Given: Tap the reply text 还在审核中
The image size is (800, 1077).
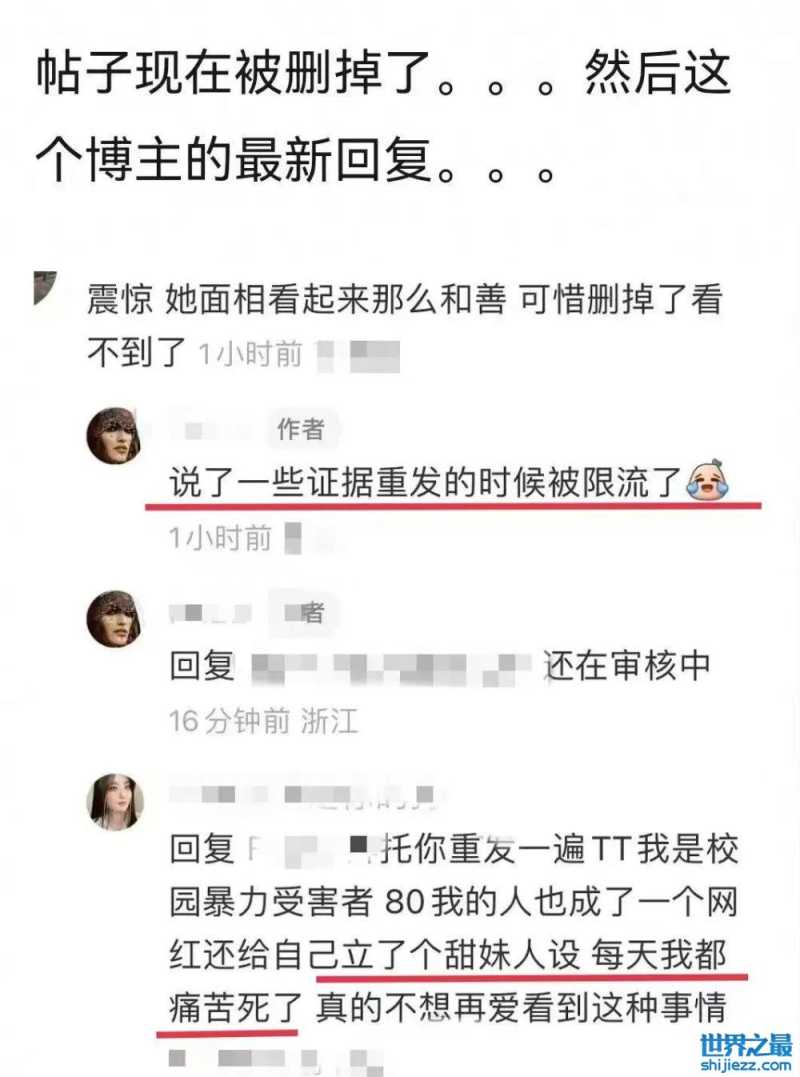Looking at the screenshot, I should [627, 666].
